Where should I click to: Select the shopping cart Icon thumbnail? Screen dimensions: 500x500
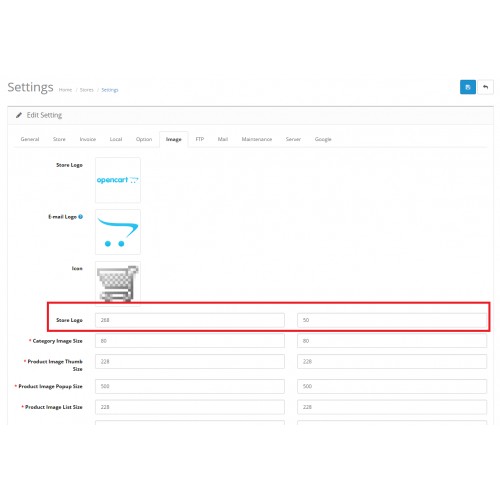(x=118, y=283)
